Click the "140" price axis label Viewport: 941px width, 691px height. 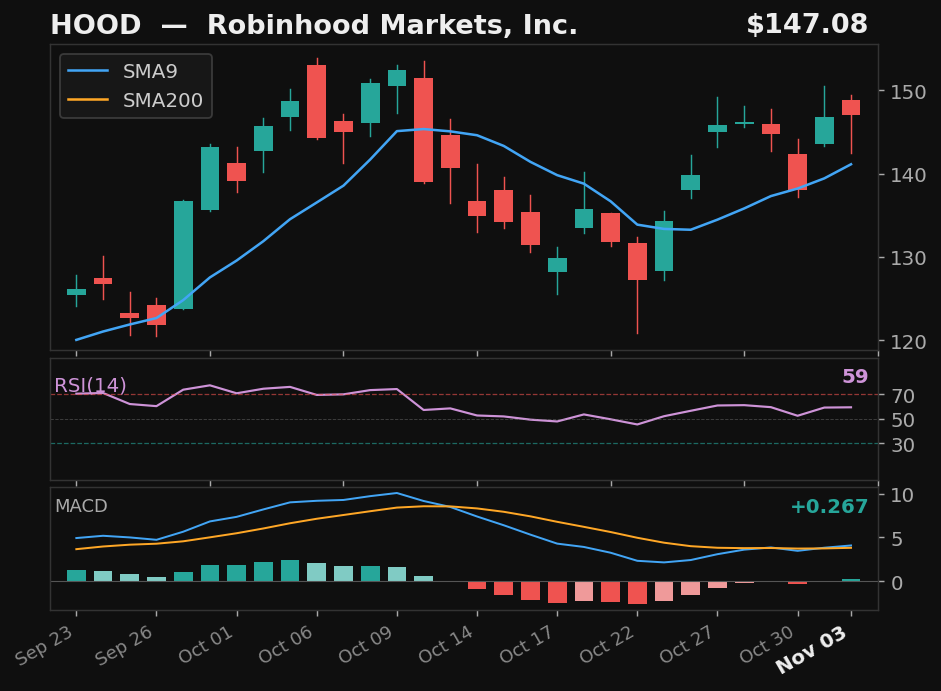pos(909,175)
